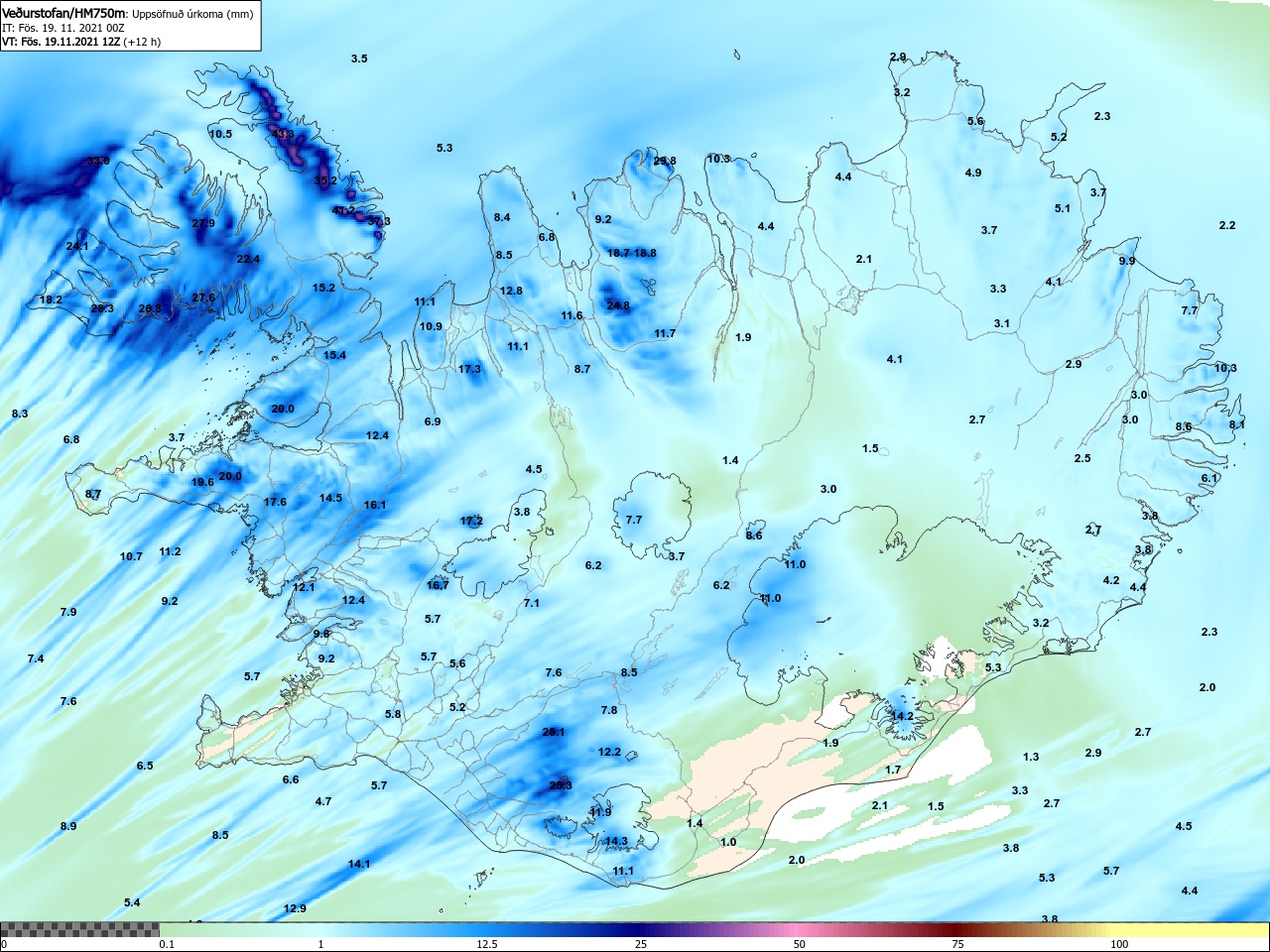Click the 17.2 value on the map

click(x=471, y=521)
